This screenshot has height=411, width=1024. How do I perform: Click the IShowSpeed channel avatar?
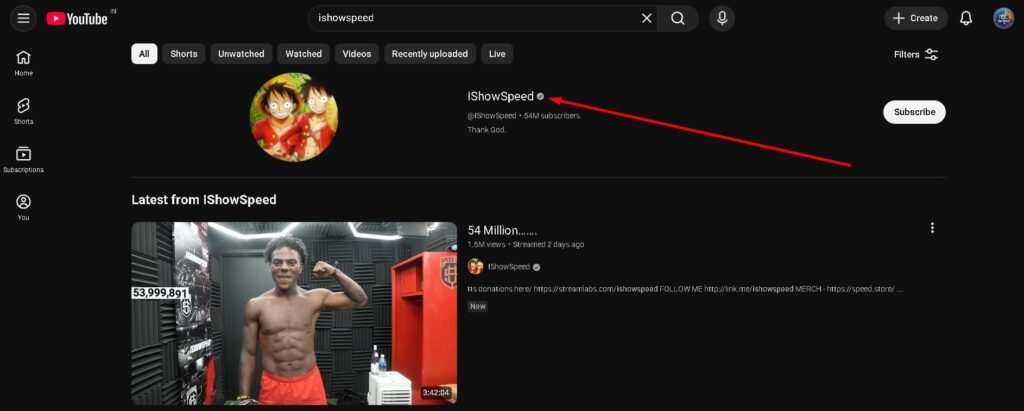point(295,117)
